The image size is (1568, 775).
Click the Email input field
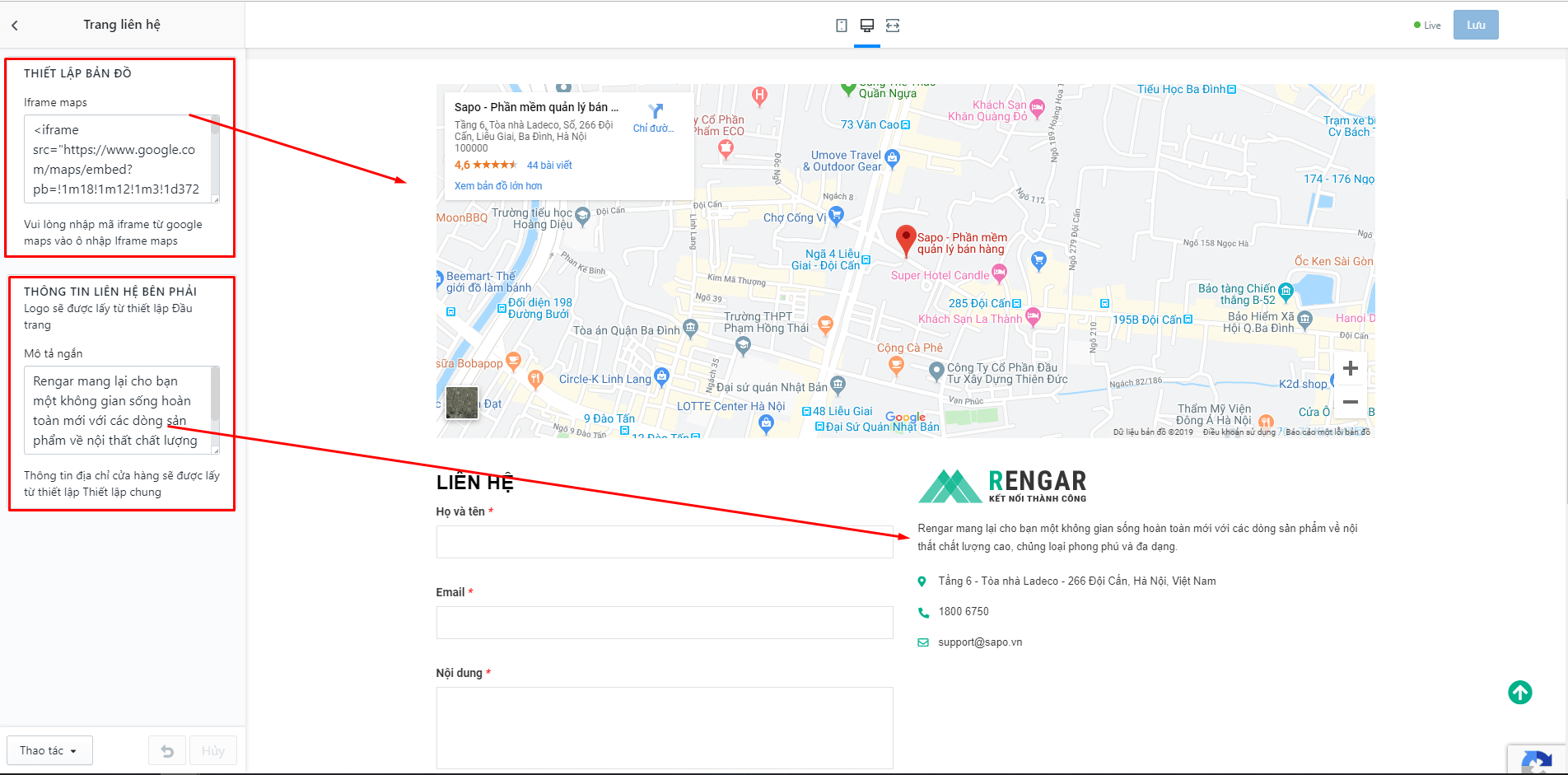coord(665,623)
